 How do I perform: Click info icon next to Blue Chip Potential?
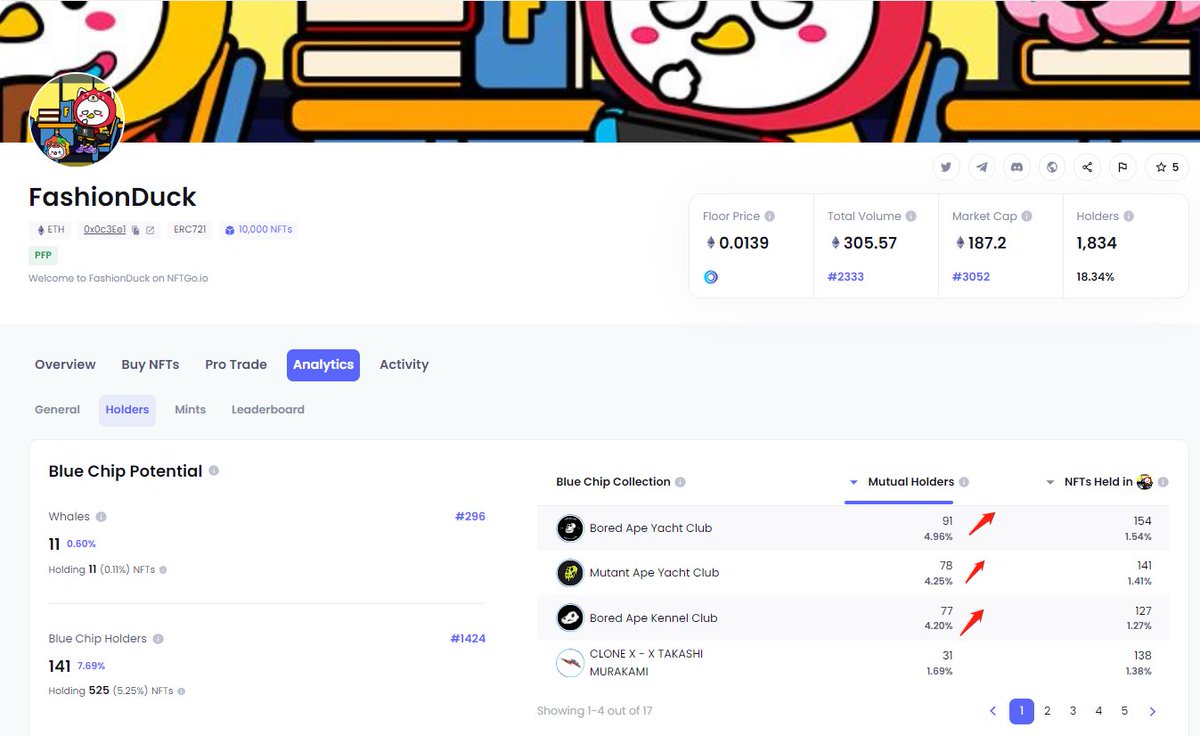pyautogui.click(x=214, y=471)
